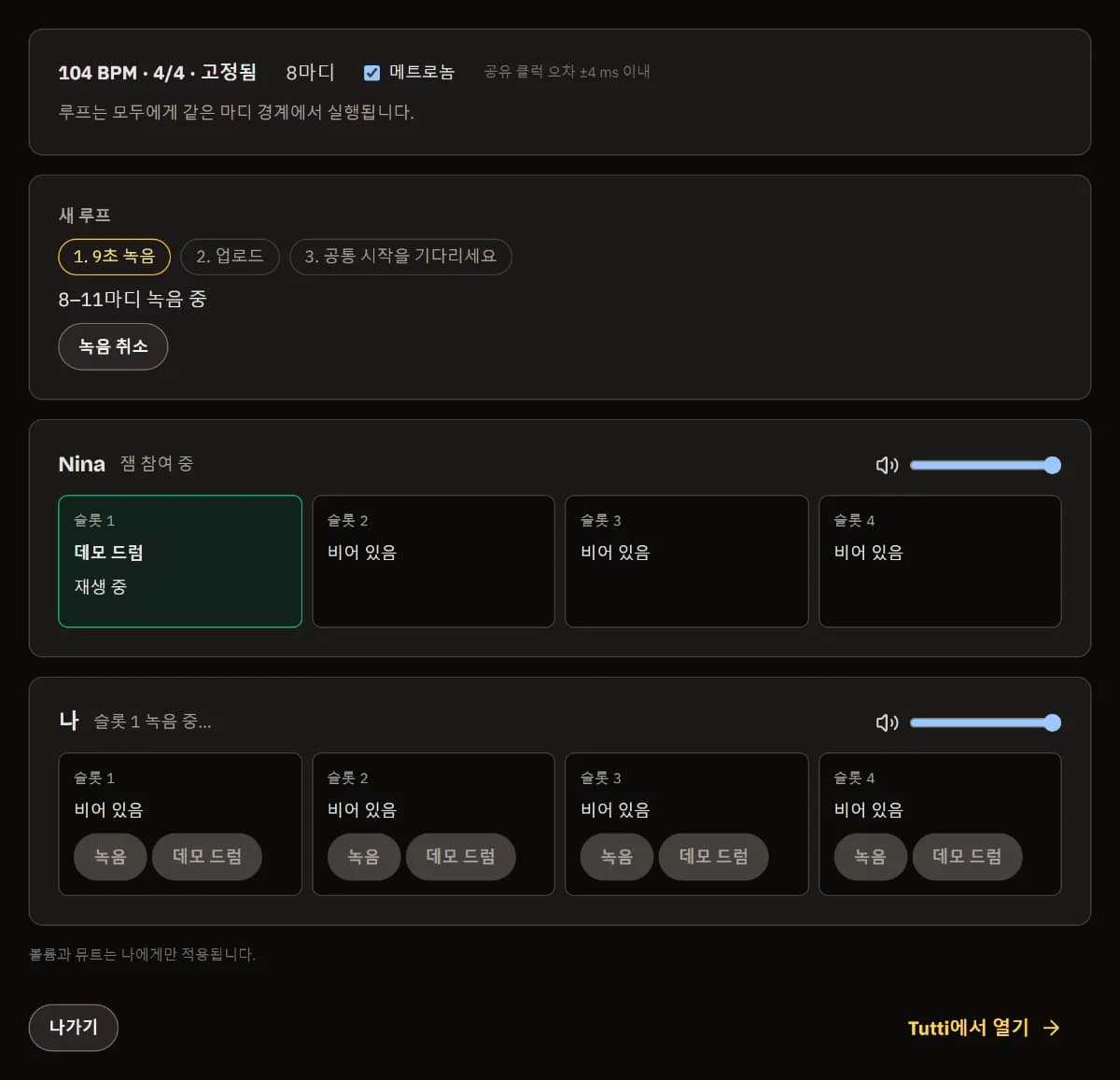Click the 8마디 label

(310, 73)
